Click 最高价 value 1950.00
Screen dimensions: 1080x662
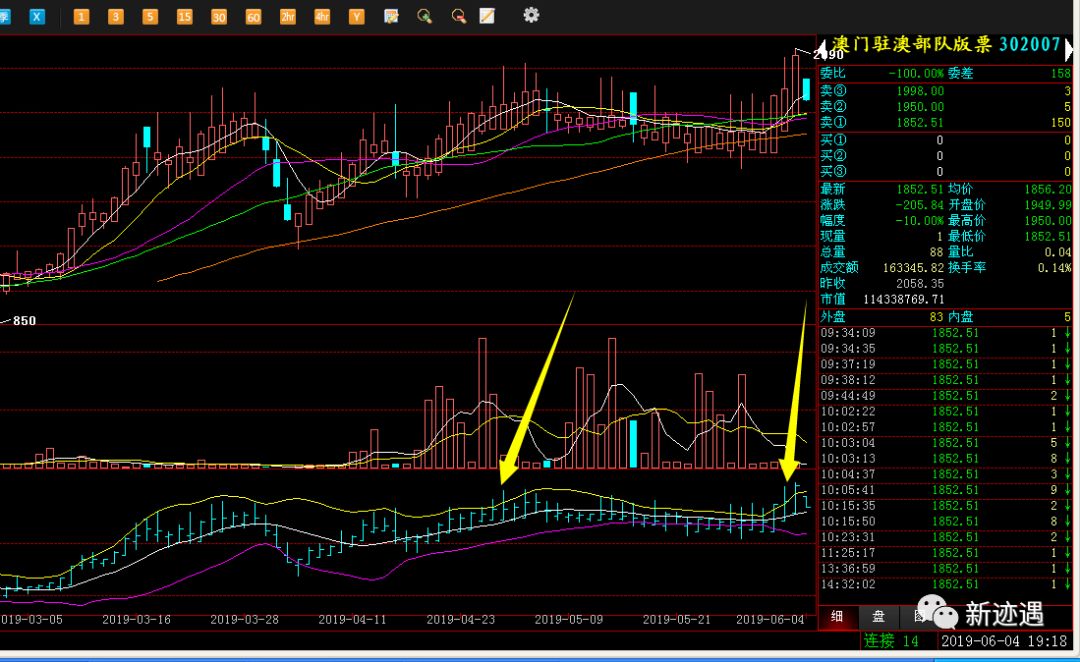1048,220
